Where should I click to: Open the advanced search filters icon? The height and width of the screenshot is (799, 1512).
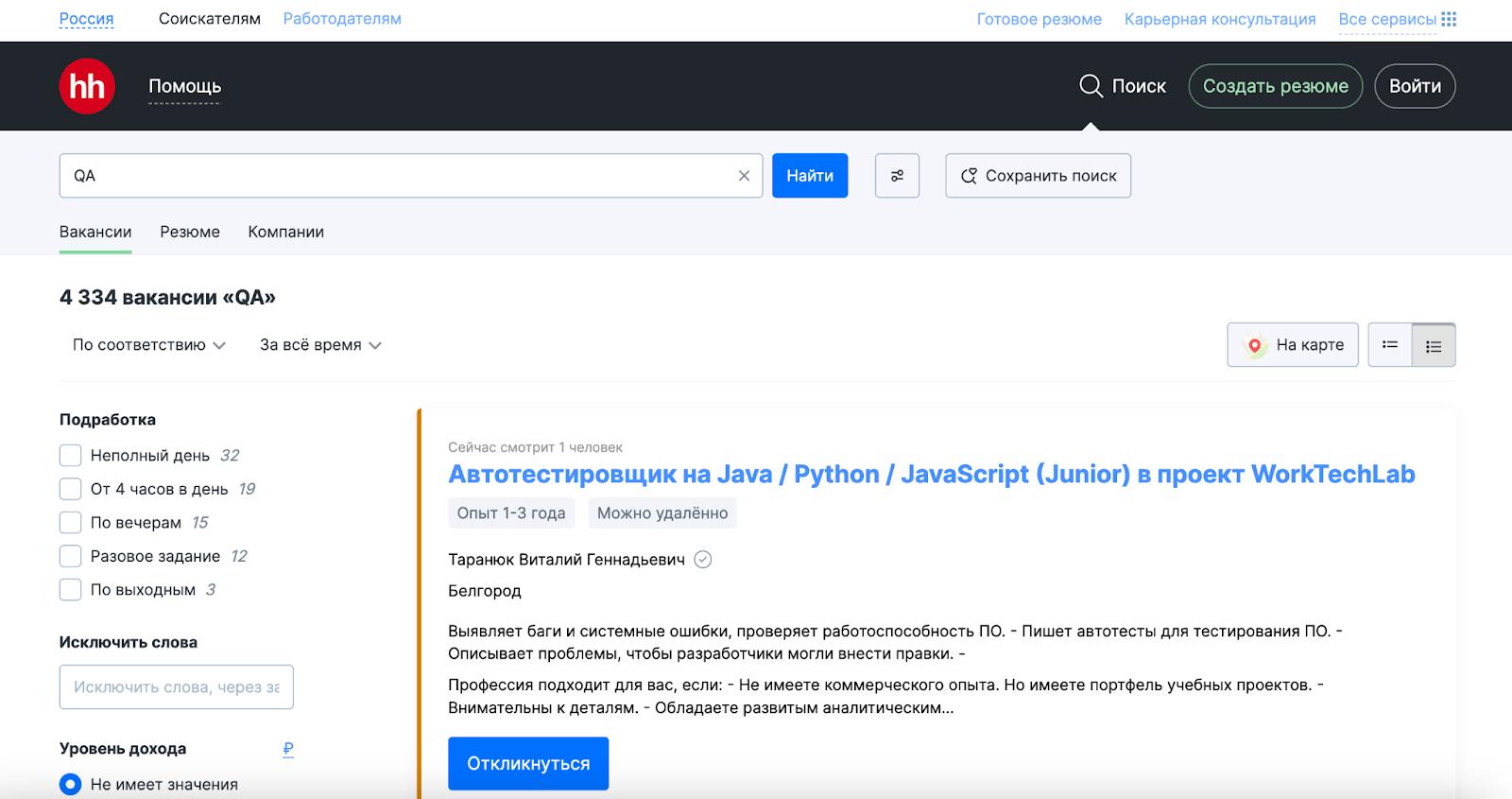point(897,176)
